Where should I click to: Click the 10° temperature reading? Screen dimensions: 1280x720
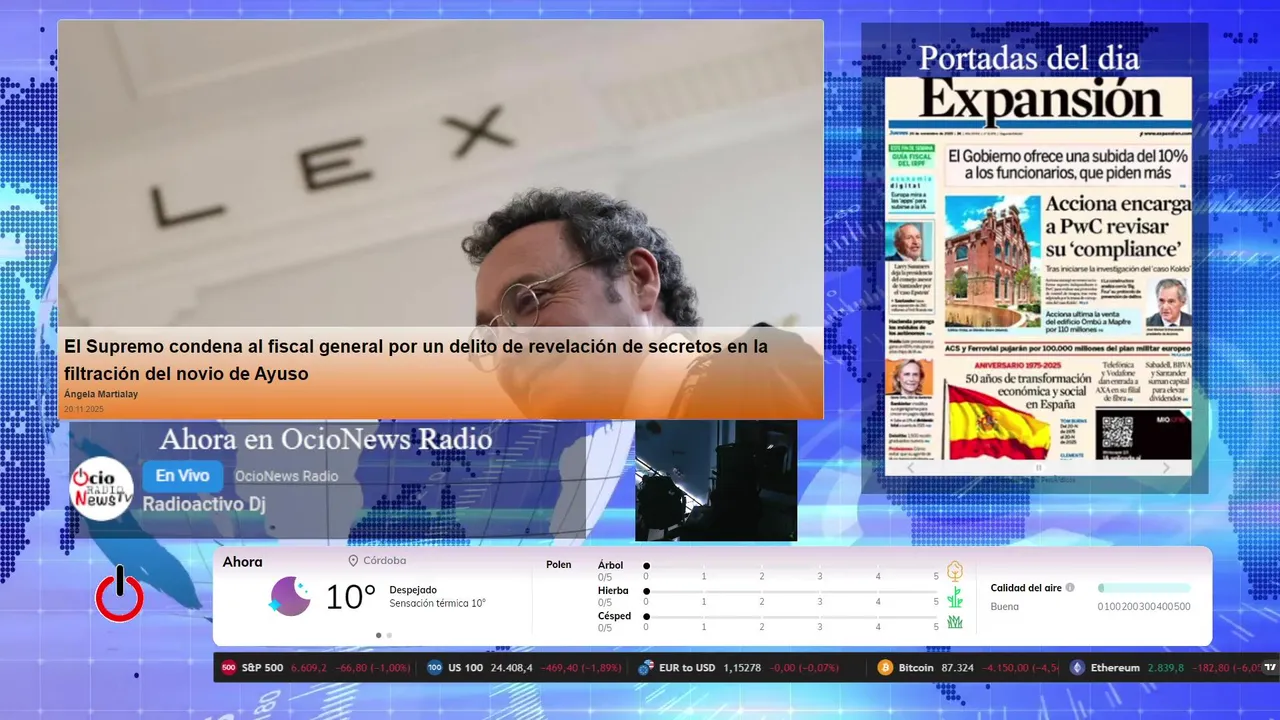pos(350,597)
